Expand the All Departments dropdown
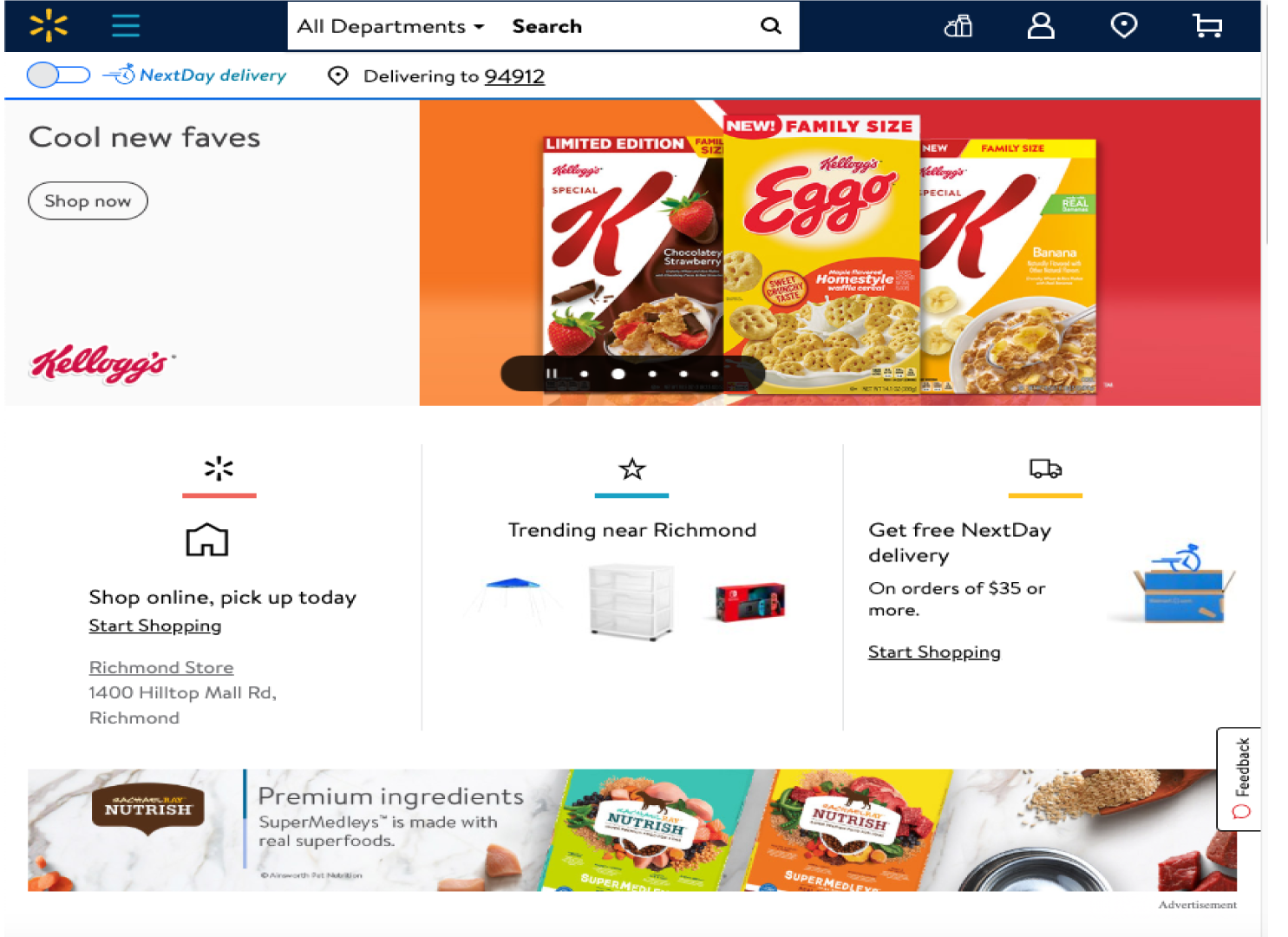The height and width of the screenshot is (937, 1288). [390, 26]
